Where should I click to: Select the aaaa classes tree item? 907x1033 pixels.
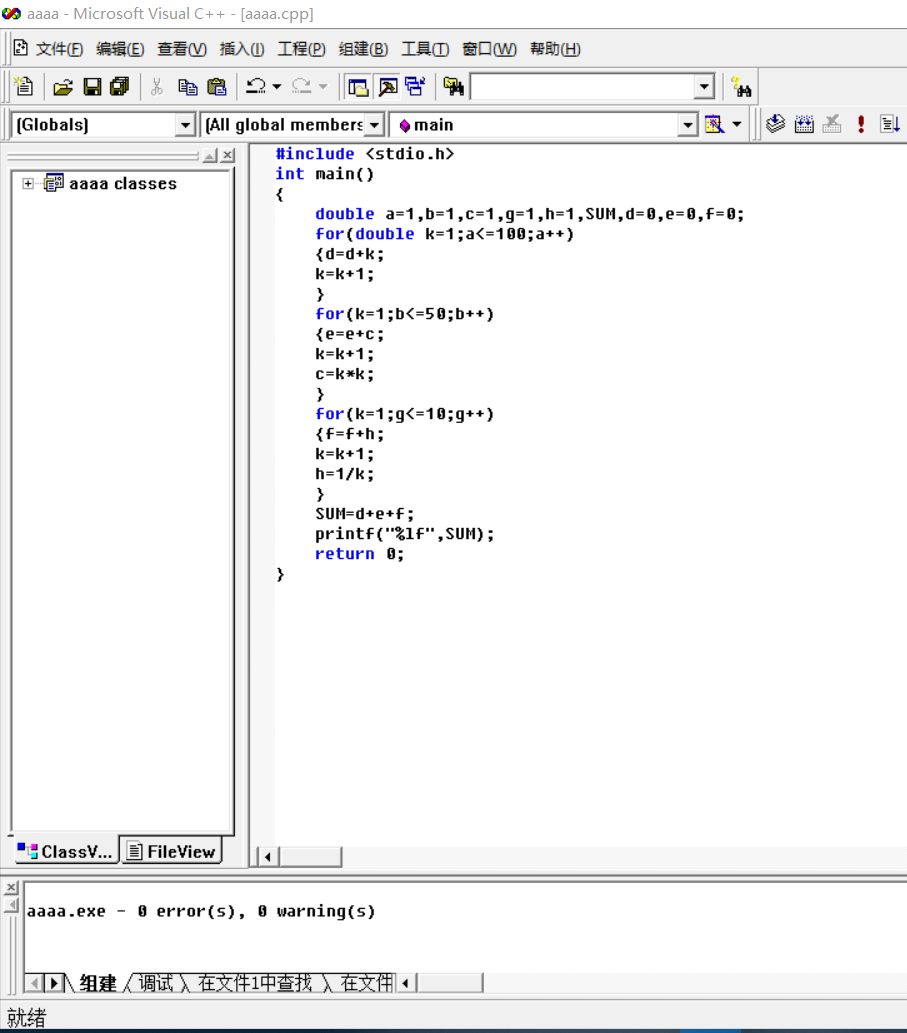123,184
